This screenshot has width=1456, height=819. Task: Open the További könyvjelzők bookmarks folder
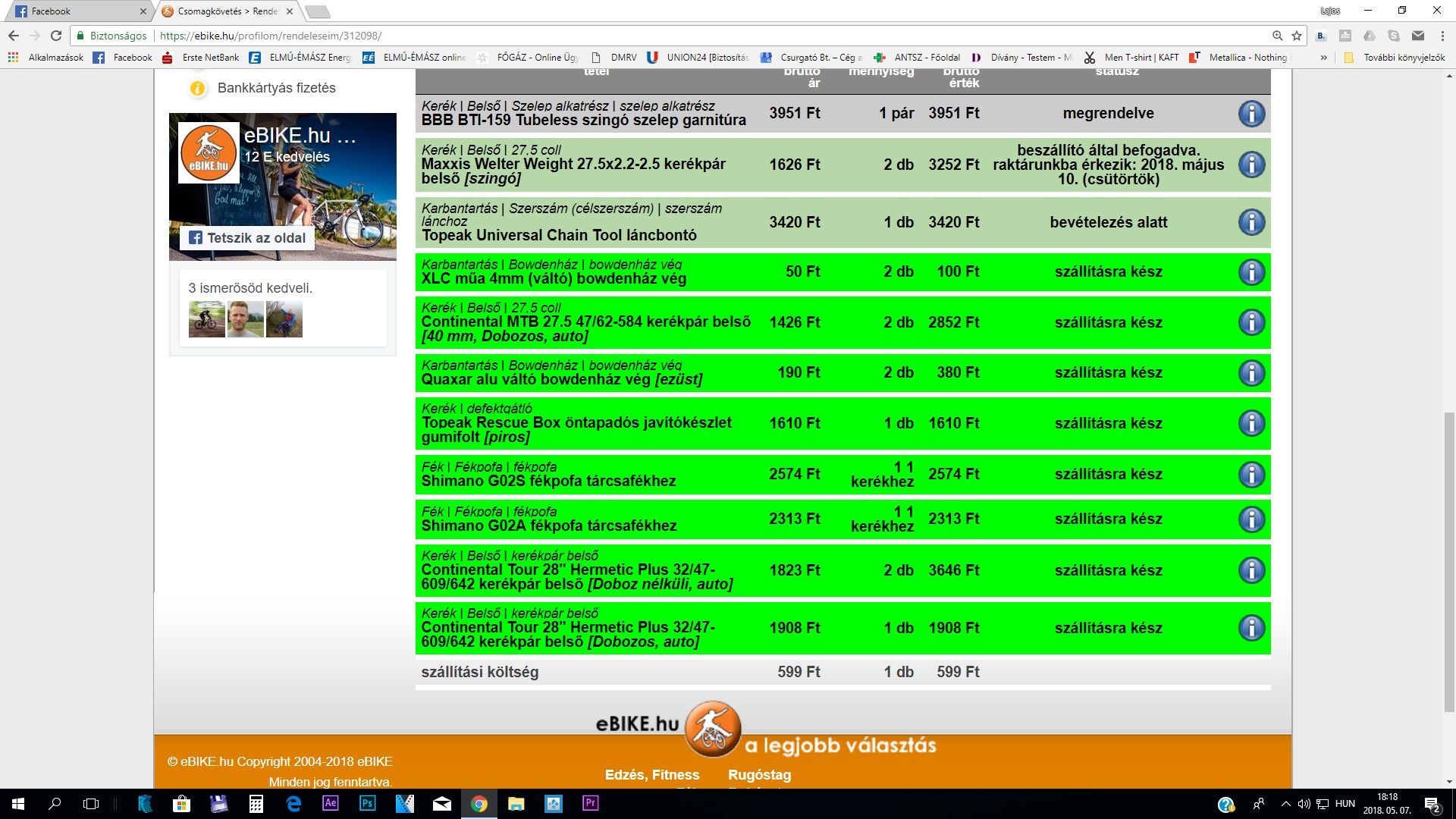[1395, 58]
